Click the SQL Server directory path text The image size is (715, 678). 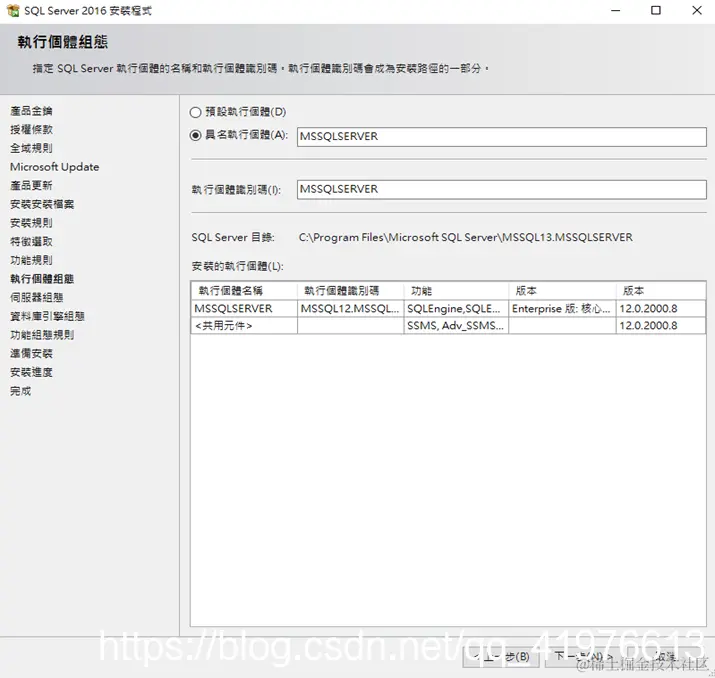pyautogui.click(x=466, y=238)
